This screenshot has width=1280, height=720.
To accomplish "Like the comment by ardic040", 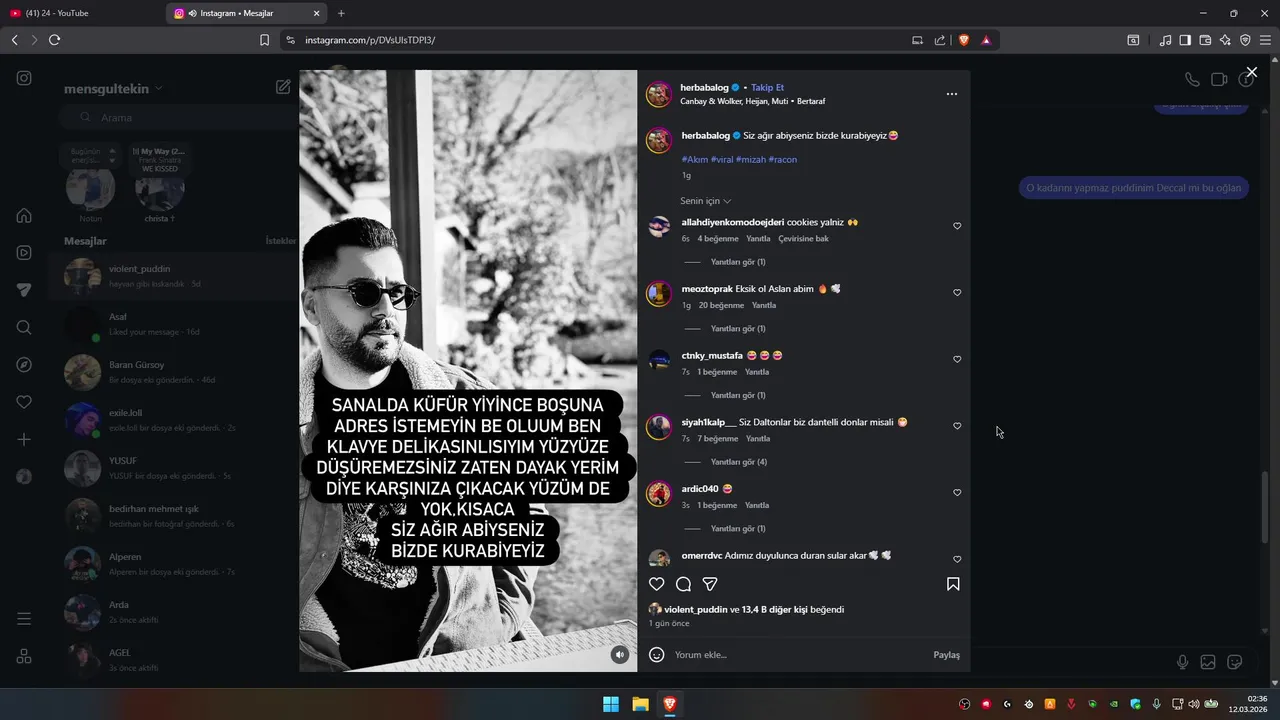I will (957, 493).
